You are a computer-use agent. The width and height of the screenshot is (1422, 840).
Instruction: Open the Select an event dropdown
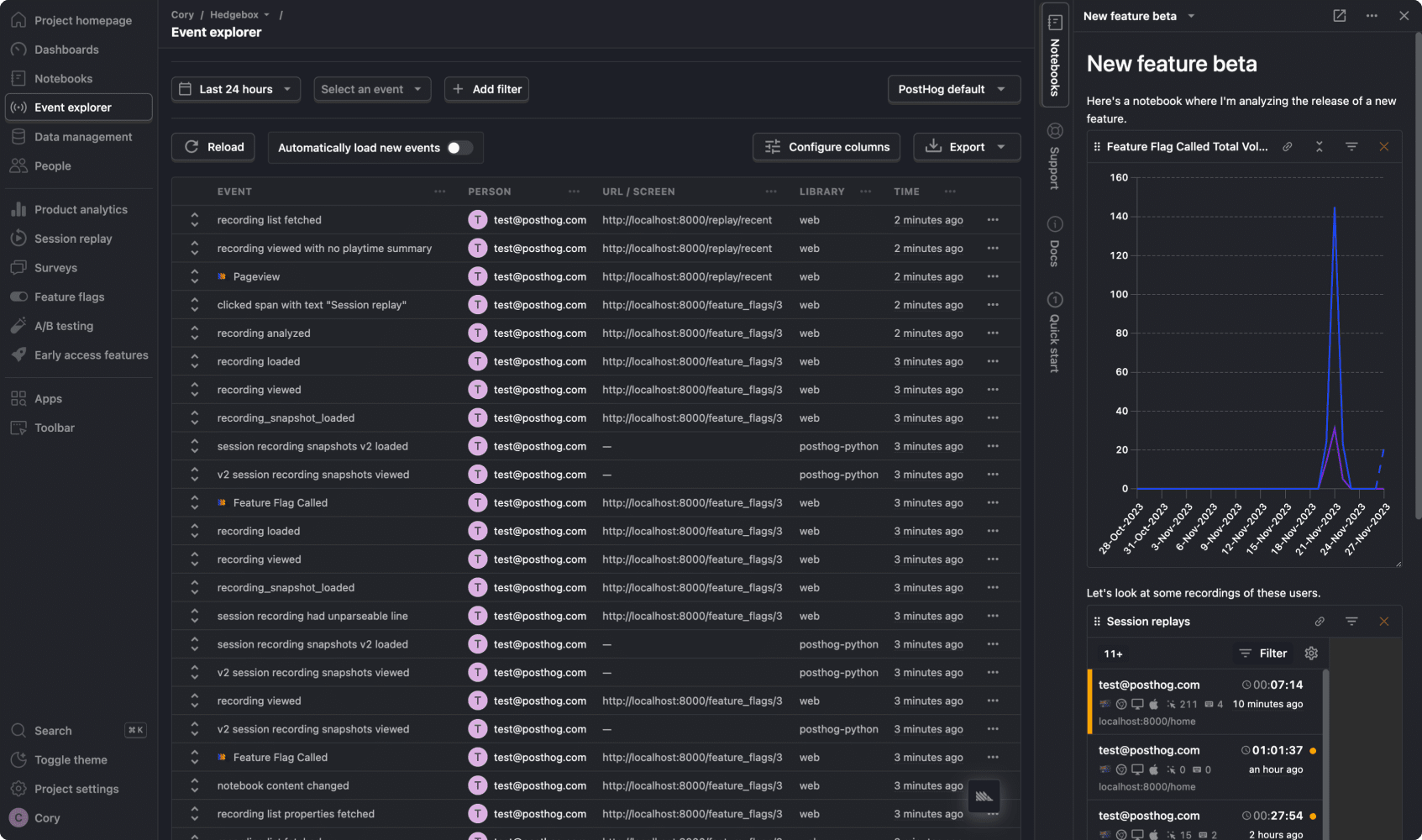point(372,89)
